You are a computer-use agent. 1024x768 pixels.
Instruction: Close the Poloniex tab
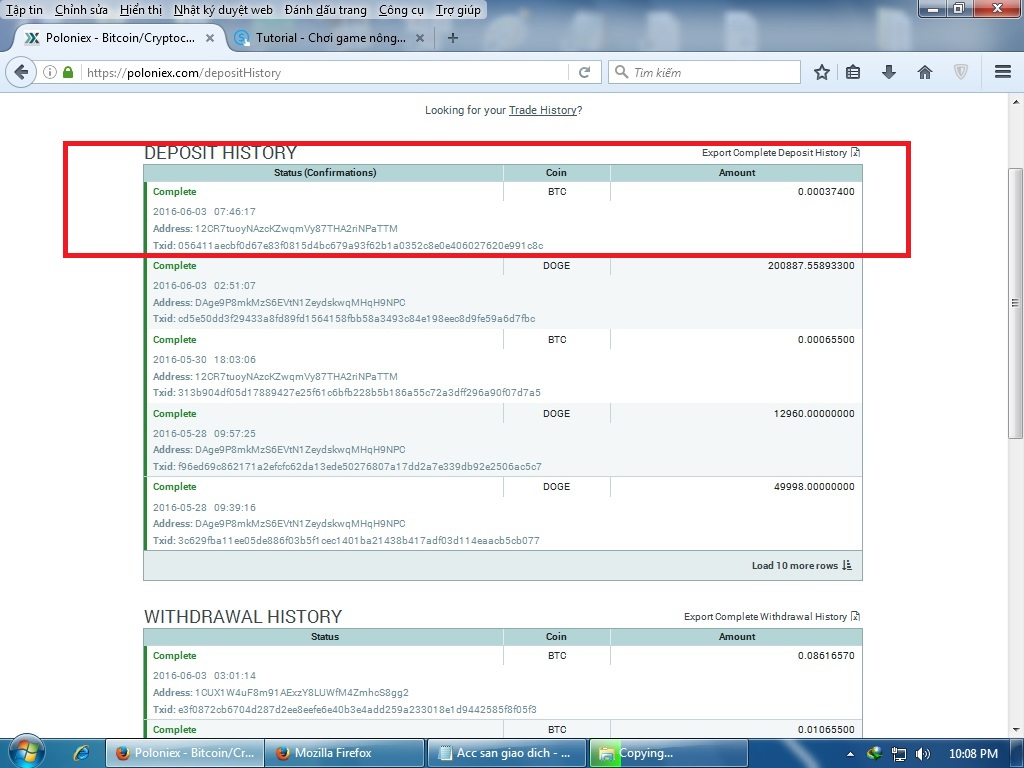click(x=210, y=38)
